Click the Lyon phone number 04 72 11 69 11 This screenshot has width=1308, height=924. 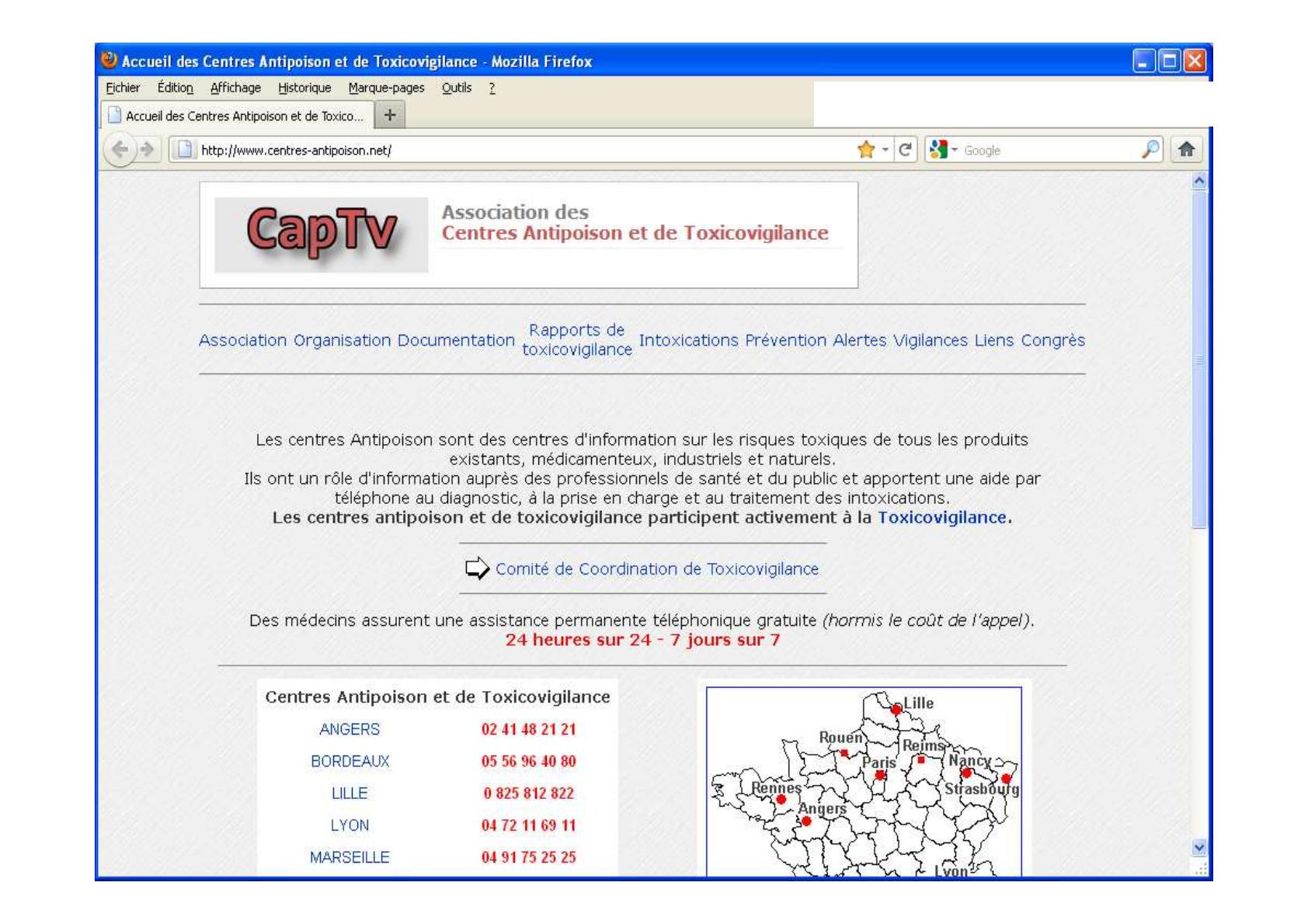[529, 825]
